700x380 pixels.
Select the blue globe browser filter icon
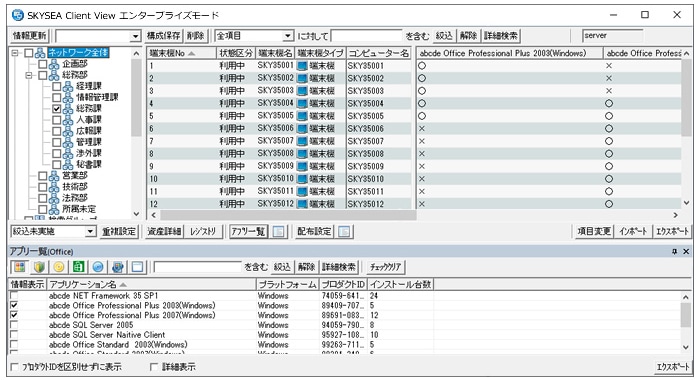coord(98,267)
